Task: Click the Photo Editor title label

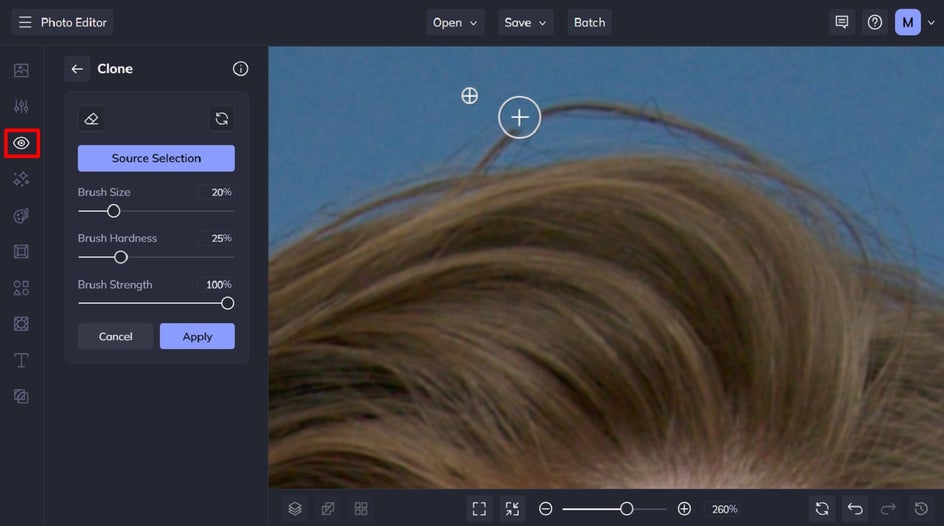Action: (73, 22)
